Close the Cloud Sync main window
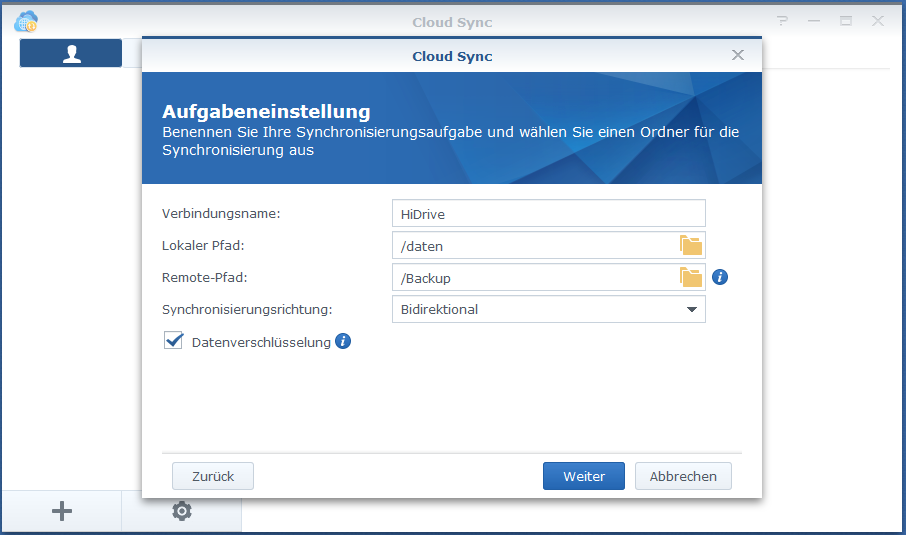The width and height of the screenshot is (906, 535). tap(878, 21)
